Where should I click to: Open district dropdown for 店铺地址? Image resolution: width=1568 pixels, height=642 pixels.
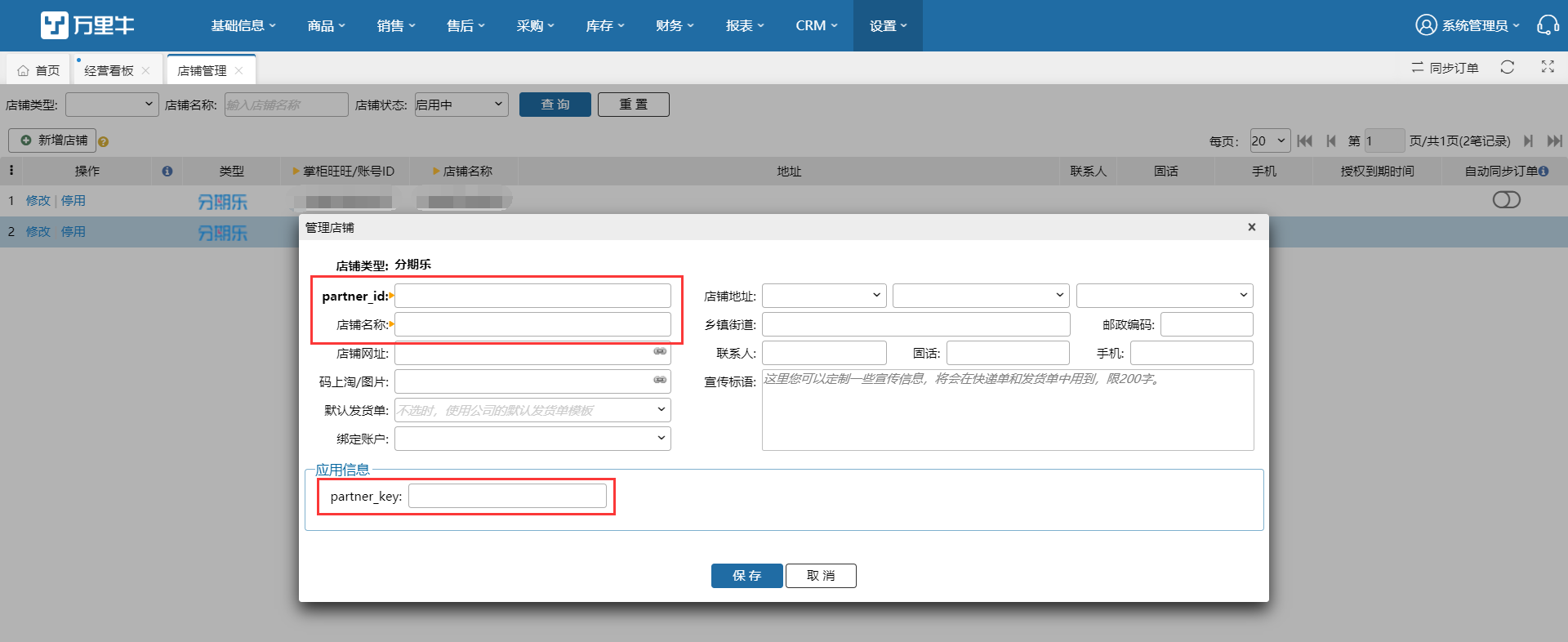[1165, 295]
